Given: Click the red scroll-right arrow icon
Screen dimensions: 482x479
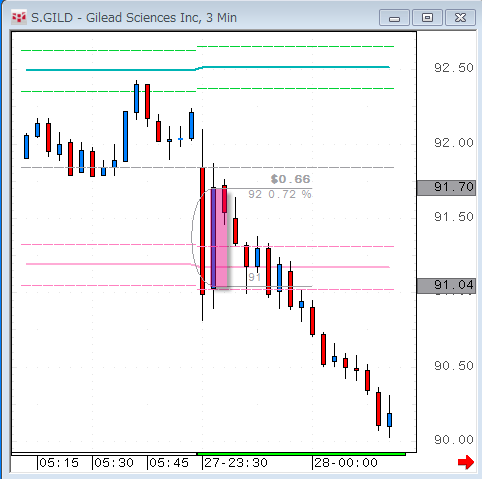Looking at the screenshot, I should point(466,462).
